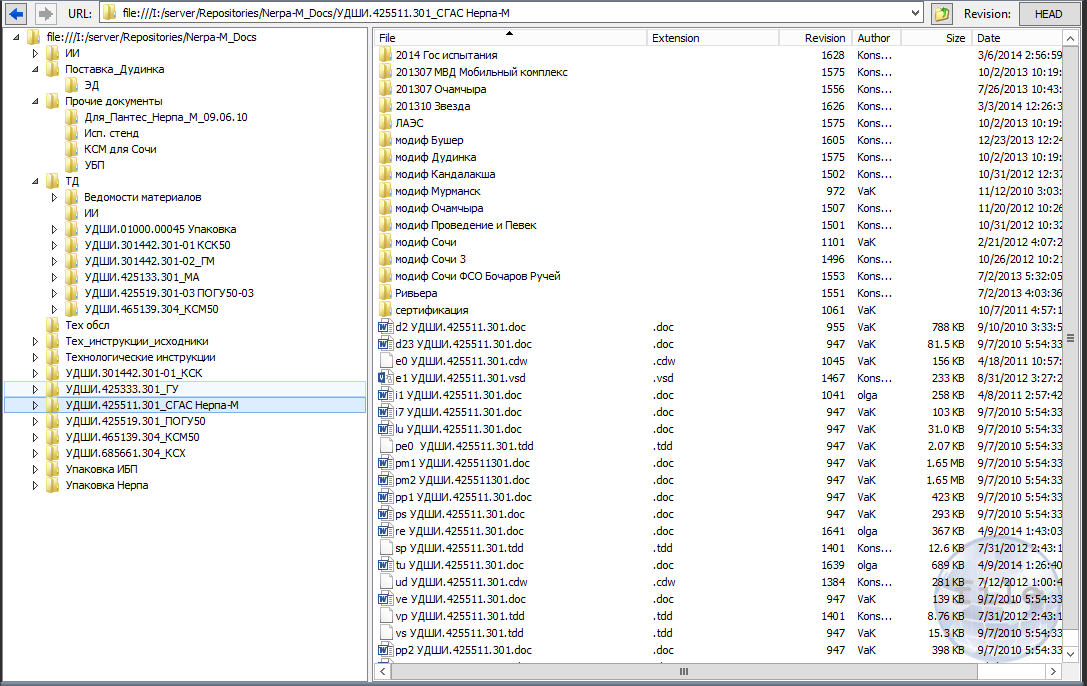
Task: Select Исп. стенд folder in tree
Action: tap(112, 133)
